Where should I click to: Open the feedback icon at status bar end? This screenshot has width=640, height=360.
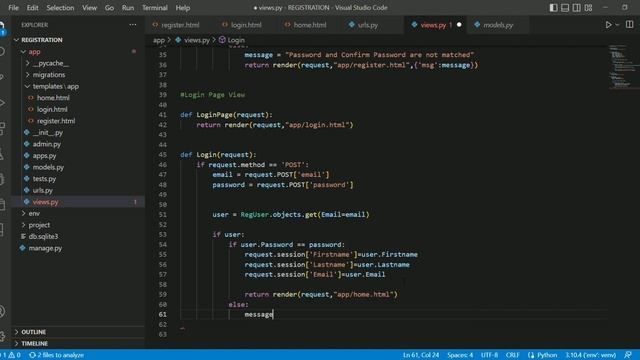628,355
